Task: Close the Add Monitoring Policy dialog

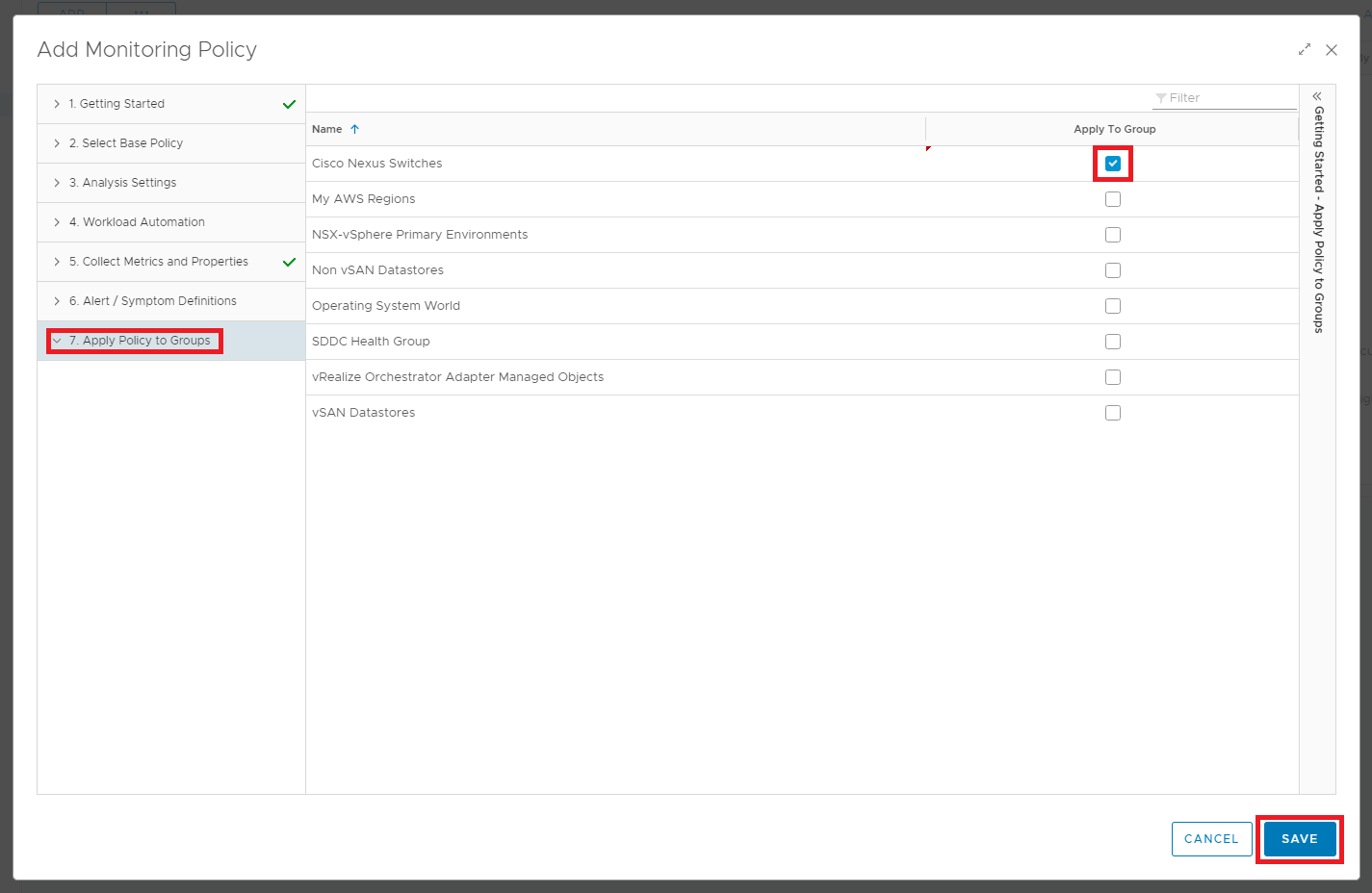Action: pyautogui.click(x=1332, y=50)
